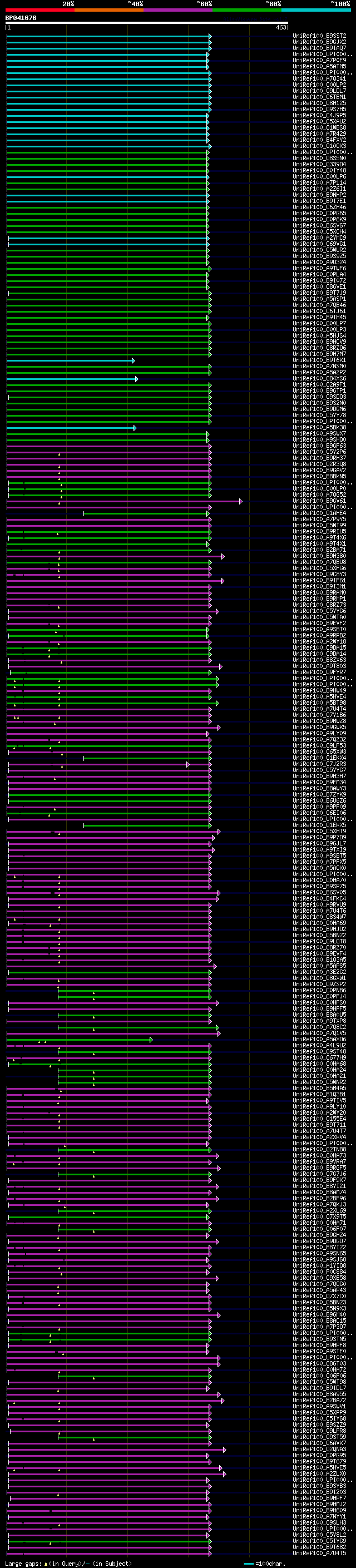Select UniRef100_Q84XS6 hit label
The width and height of the screenshot is (356, 1568).
(x=319, y=379)
